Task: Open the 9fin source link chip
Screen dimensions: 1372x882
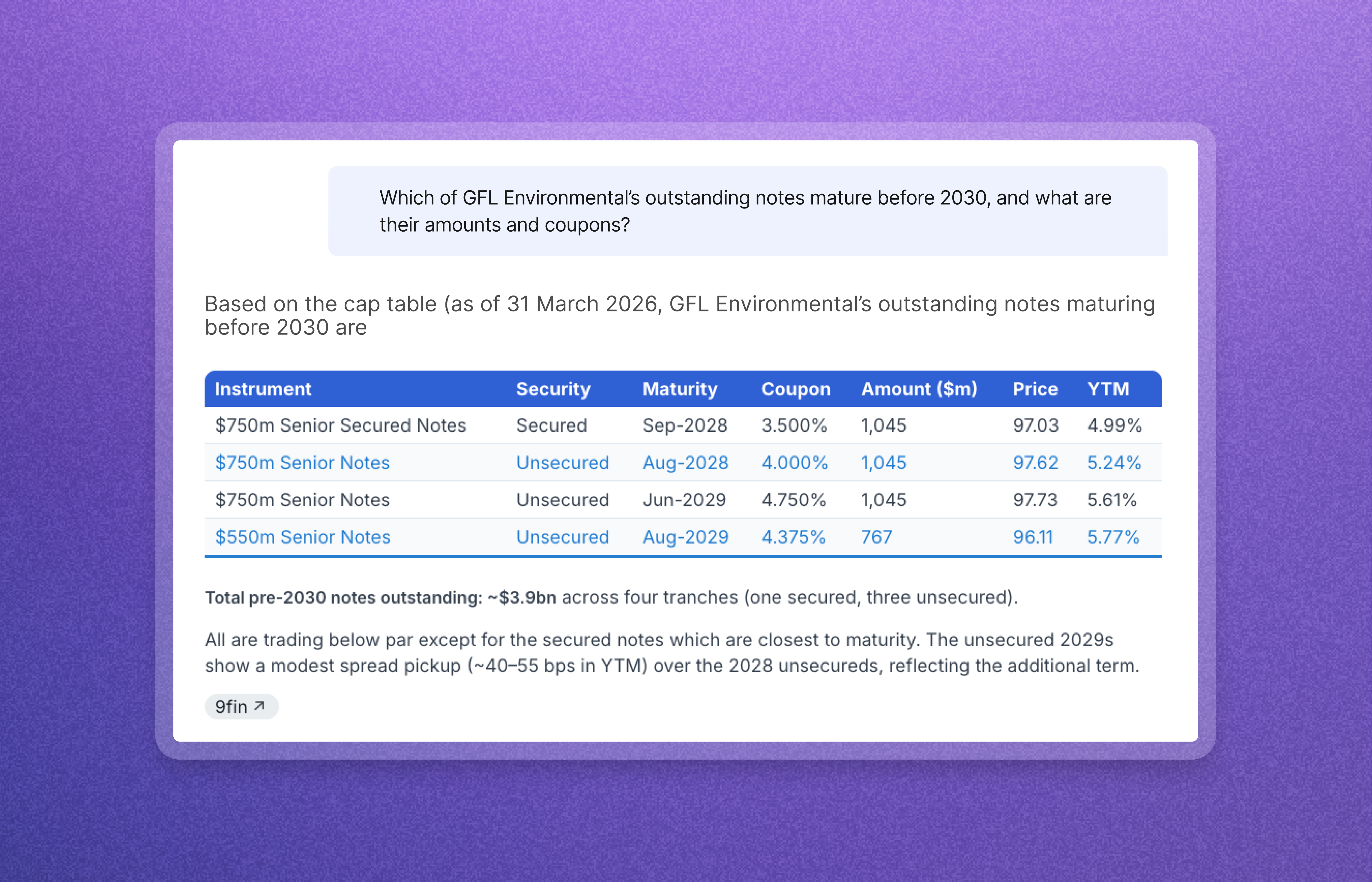Action: 241,706
